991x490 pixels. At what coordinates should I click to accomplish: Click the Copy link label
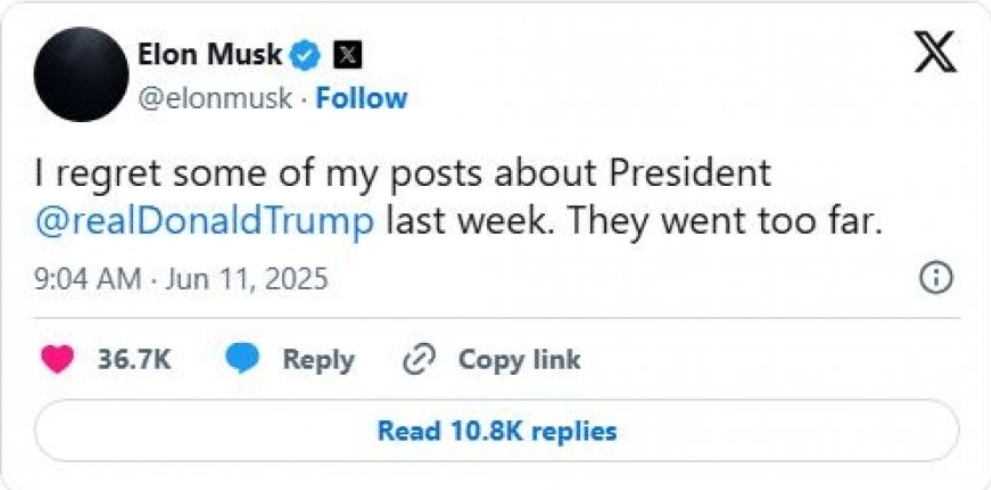coord(519,359)
